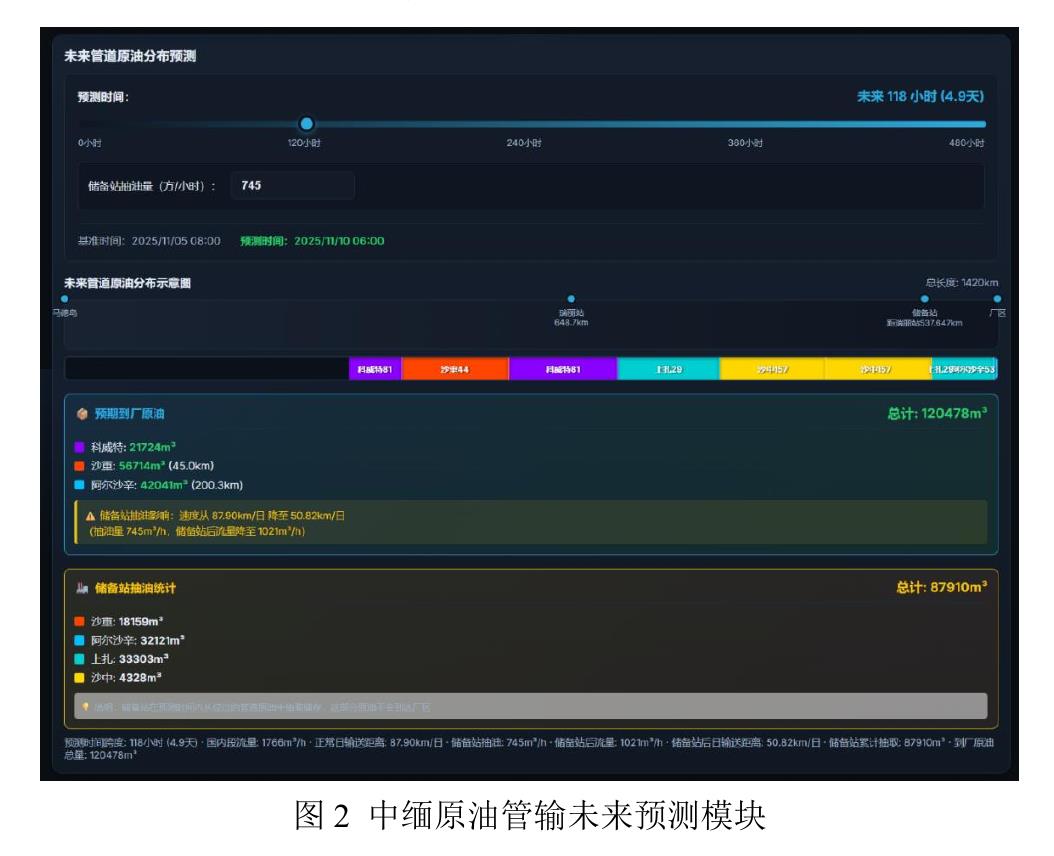Click the teal square beside 上扎: 33303m³

click(79, 659)
